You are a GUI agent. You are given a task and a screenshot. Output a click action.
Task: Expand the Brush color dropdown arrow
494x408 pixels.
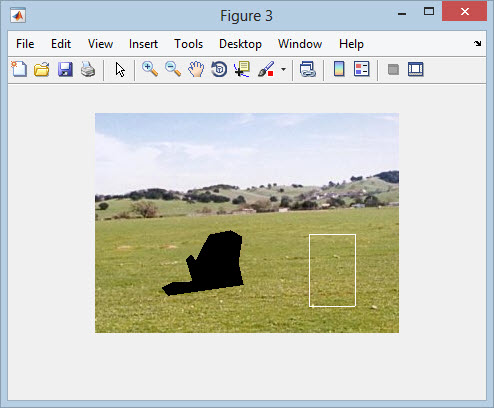[x=283, y=70]
